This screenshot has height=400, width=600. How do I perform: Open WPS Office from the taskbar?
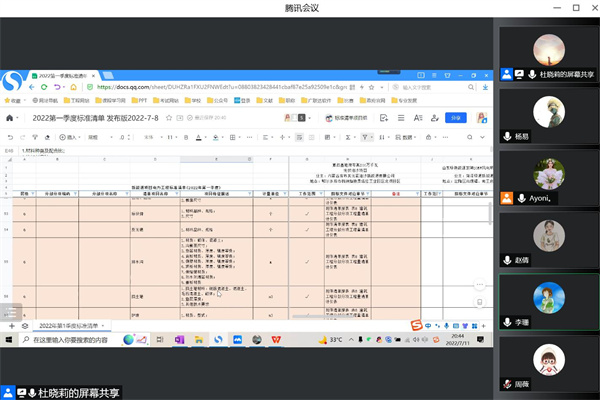click(x=276, y=341)
